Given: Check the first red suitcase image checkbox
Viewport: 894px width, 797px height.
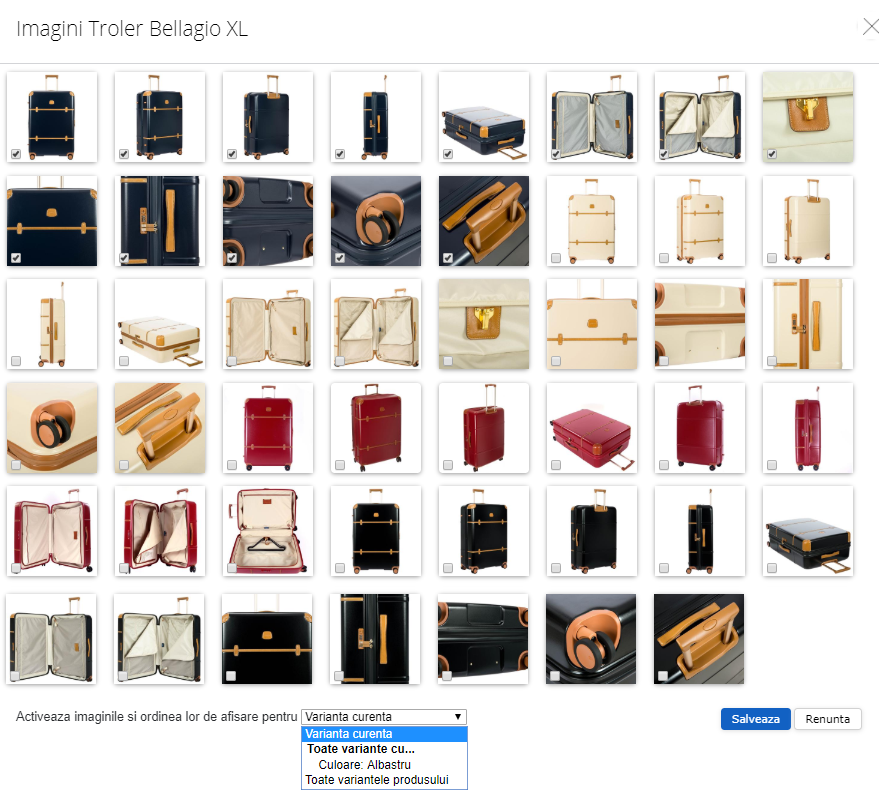Looking at the screenshot, I should pyautogui.click(x=231, y=465).
